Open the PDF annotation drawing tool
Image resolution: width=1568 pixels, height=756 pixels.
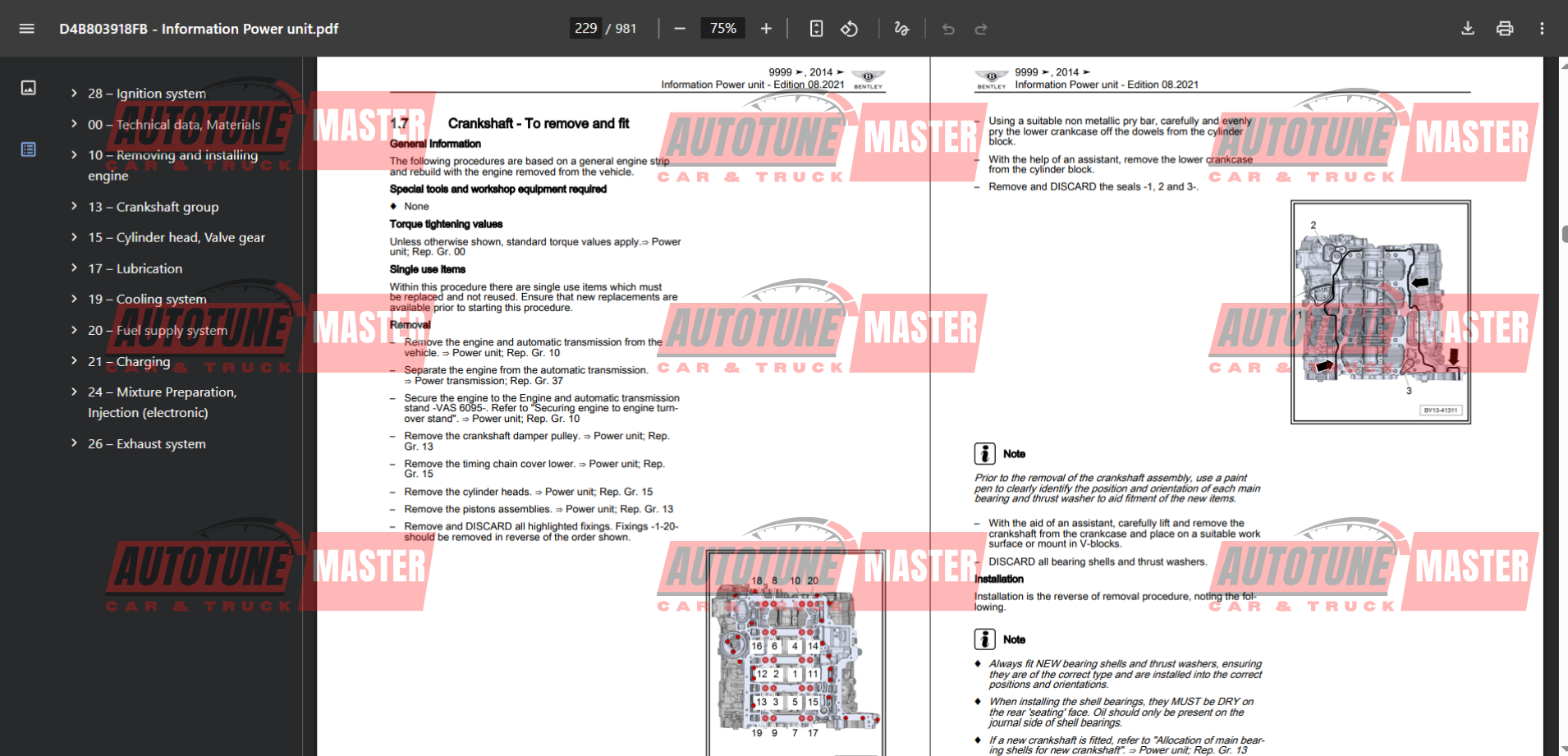[901, 28]
